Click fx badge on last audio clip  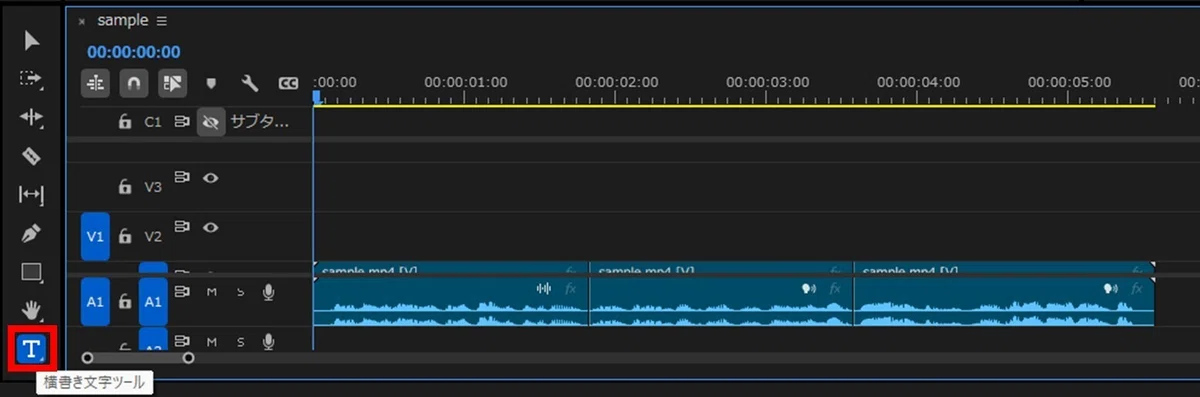point(1136,288)
